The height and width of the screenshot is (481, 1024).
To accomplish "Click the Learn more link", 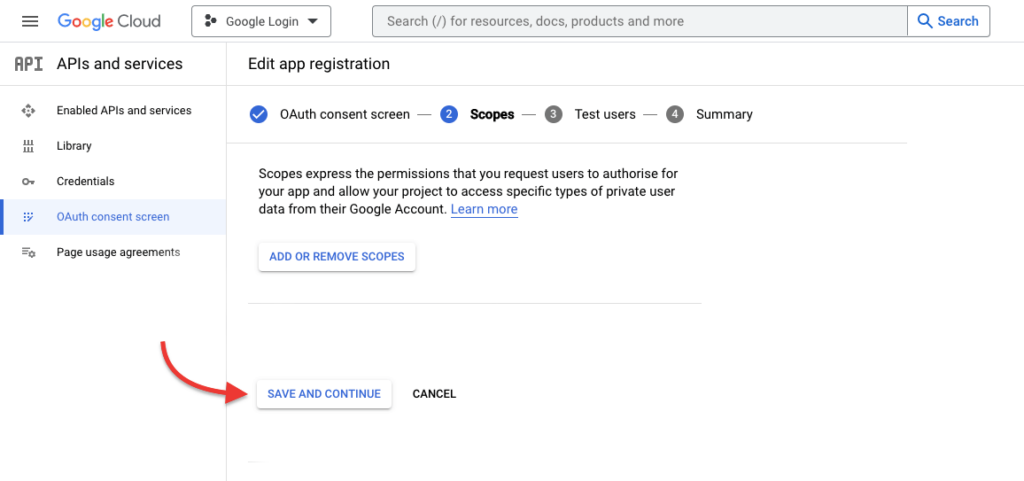I will pyautogui.click(x=484, y=209).
